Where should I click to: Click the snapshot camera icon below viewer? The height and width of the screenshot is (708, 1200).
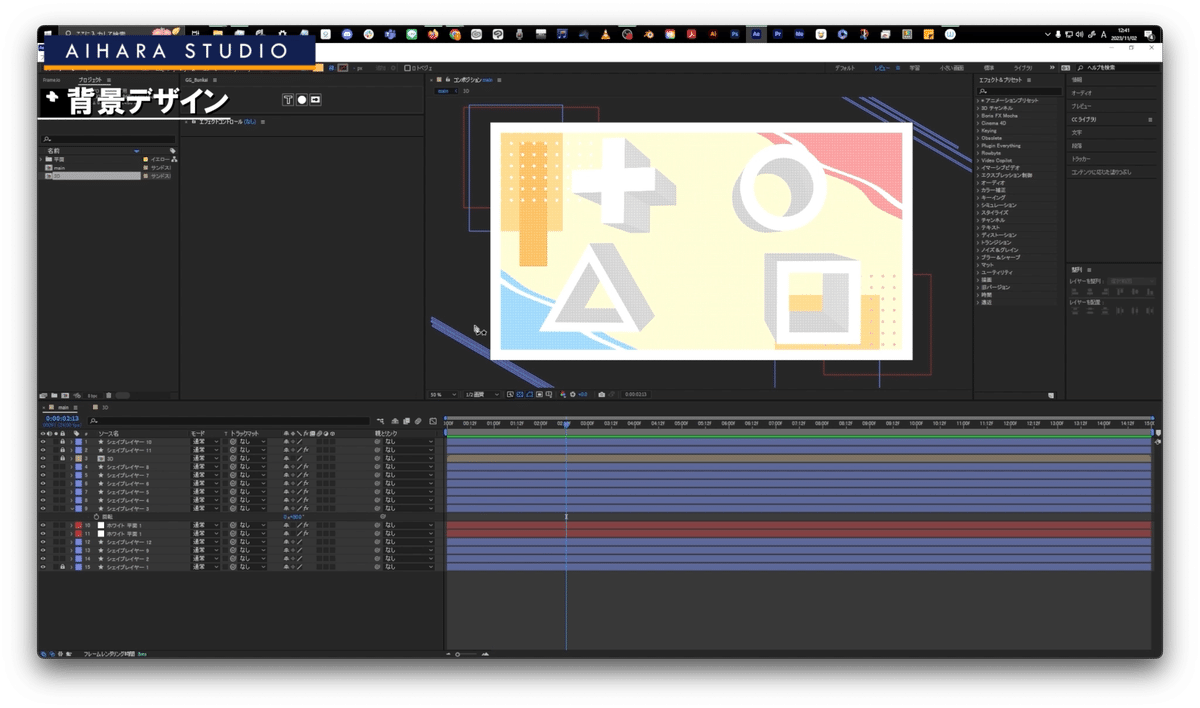pos(601,394)
